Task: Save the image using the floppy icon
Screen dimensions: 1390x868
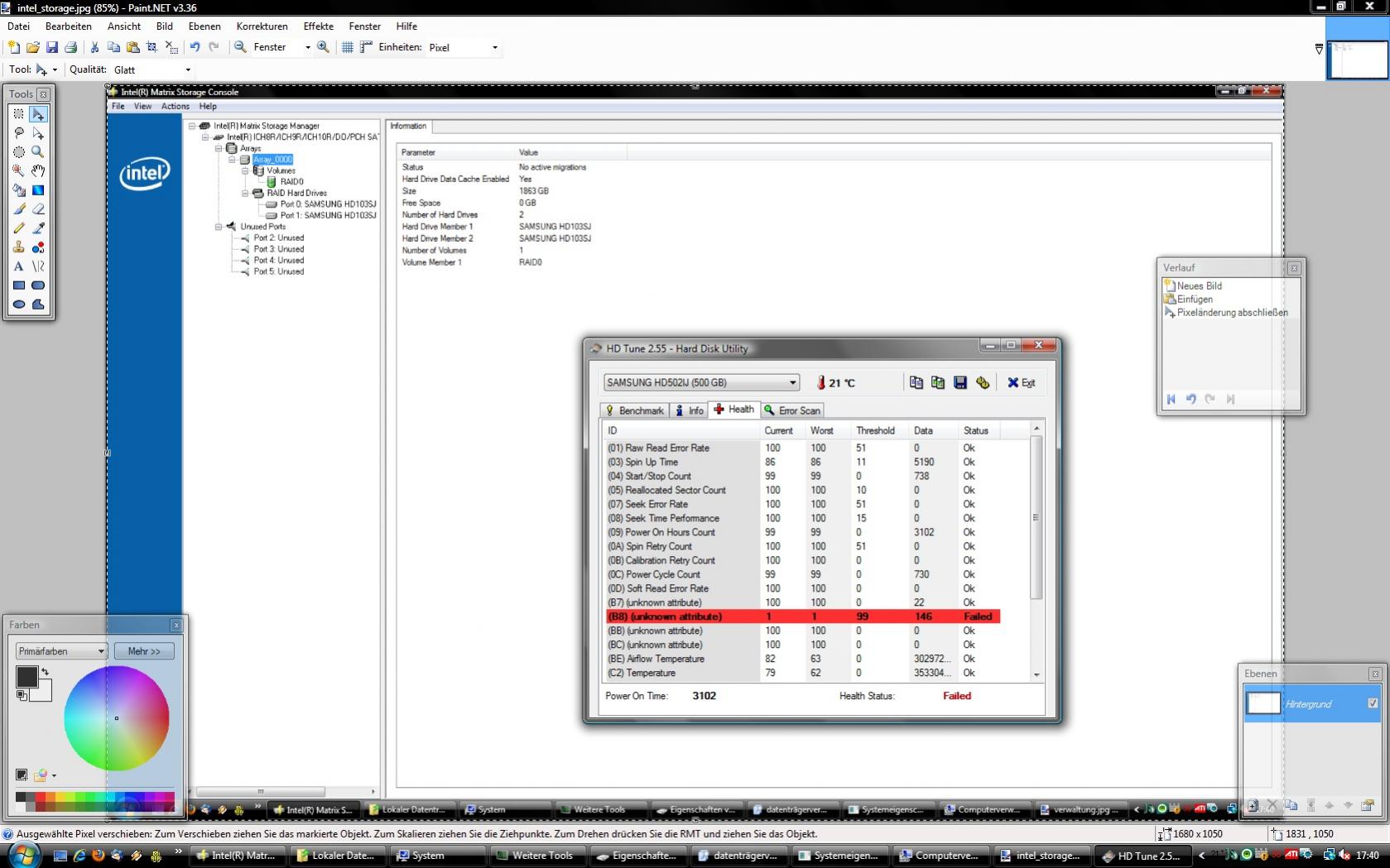Action: (x=52, y=47)
